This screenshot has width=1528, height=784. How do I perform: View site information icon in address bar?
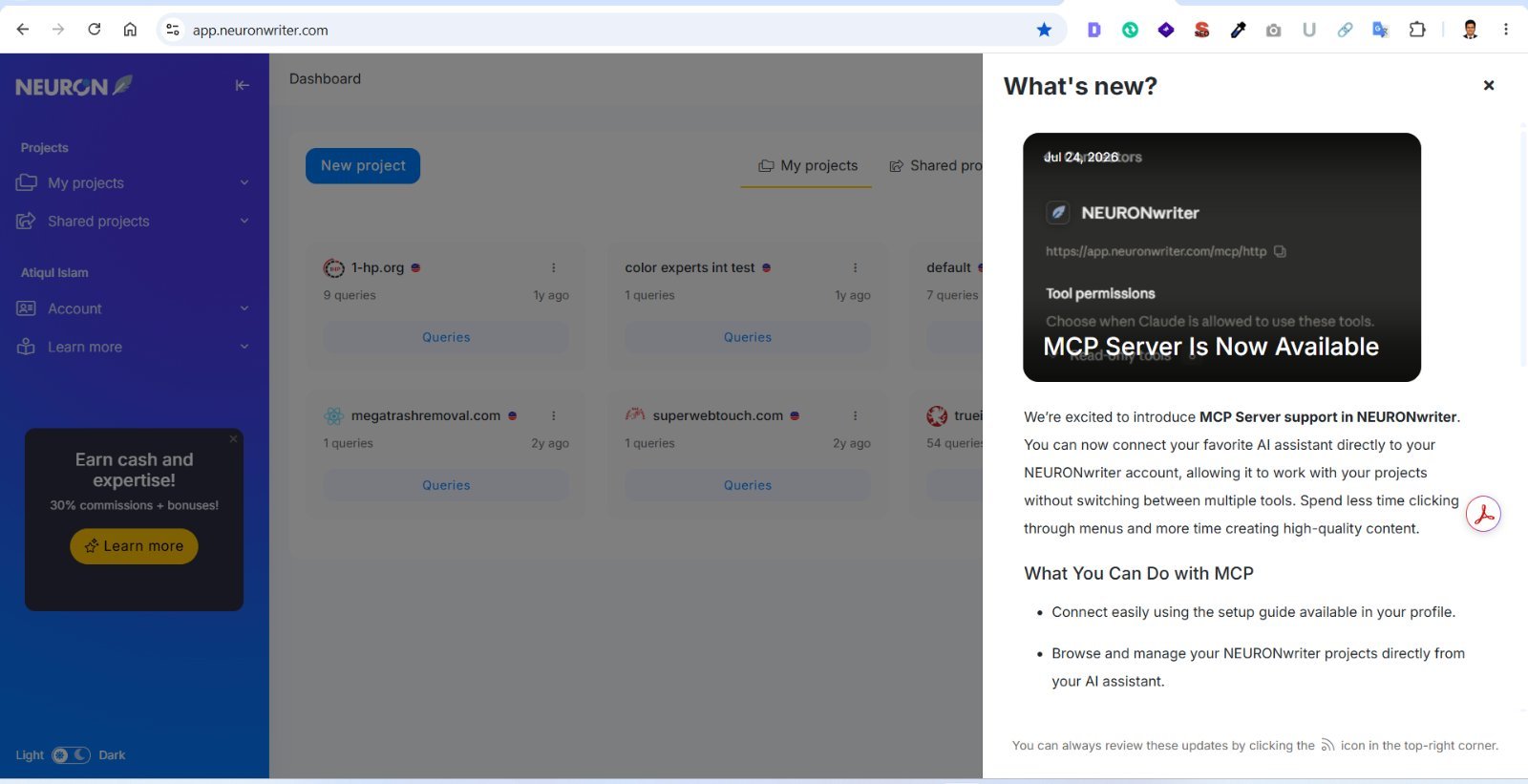[173, 30]
